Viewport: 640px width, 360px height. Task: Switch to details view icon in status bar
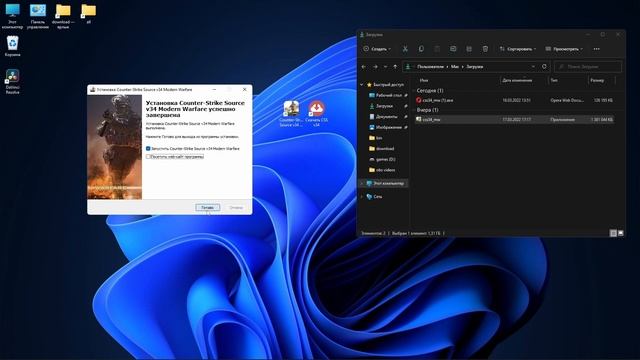[613, 233]
